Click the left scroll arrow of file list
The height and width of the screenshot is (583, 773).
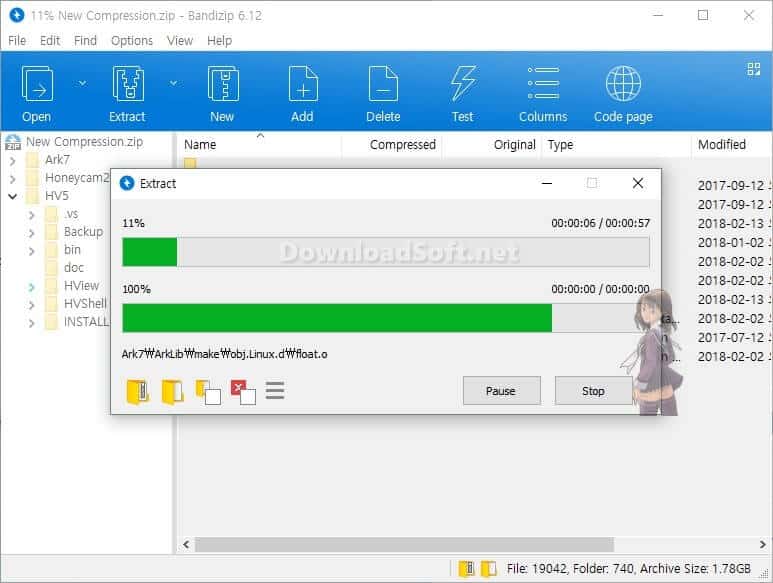tap(186, 545)
